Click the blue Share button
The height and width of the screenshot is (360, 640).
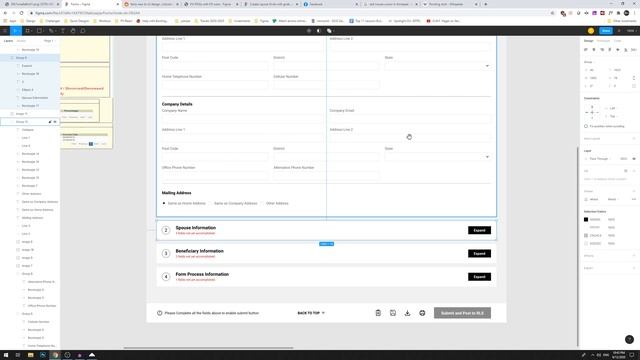(606, 31)
